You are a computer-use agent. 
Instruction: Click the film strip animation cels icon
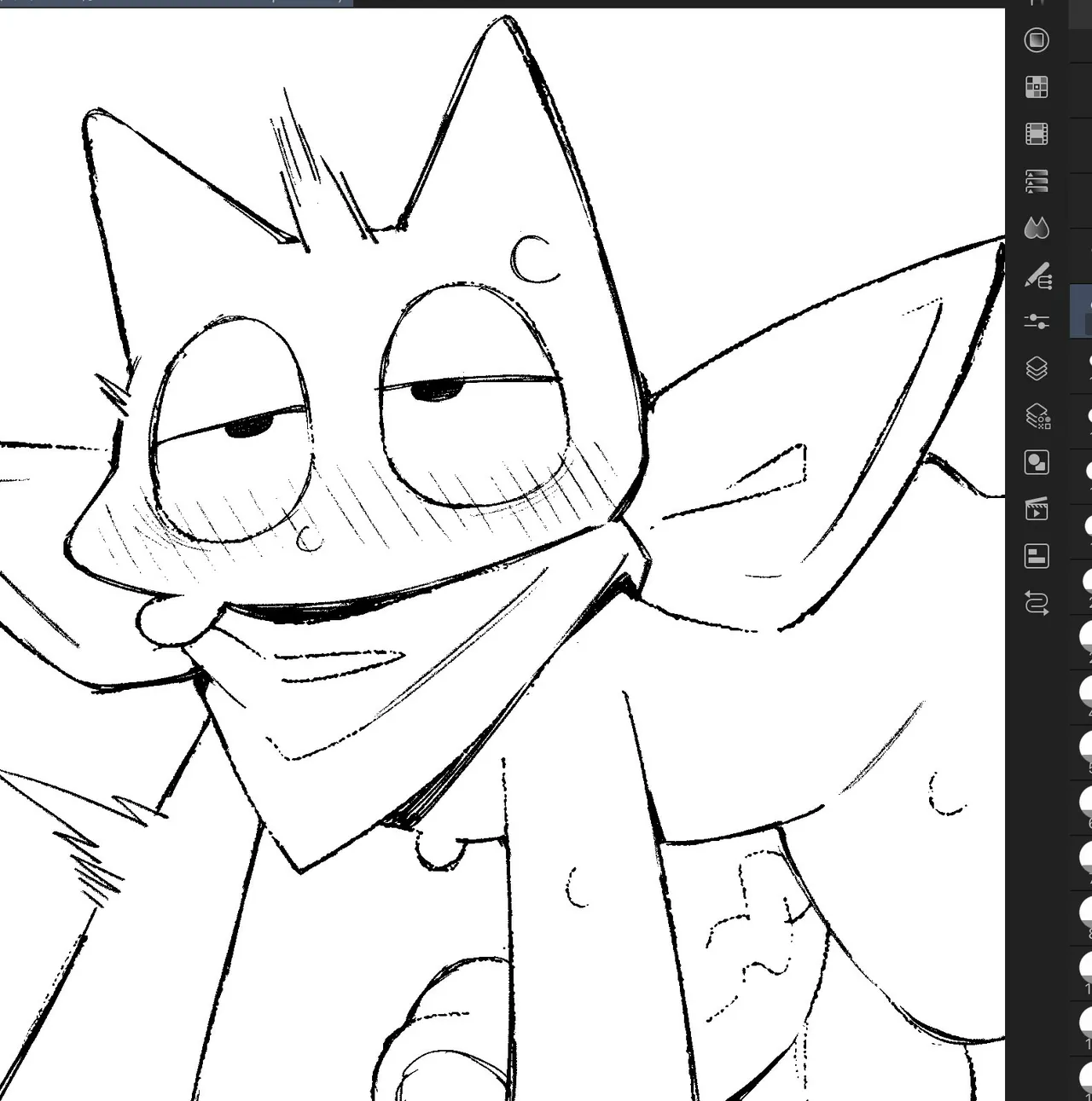[1037, 134]
